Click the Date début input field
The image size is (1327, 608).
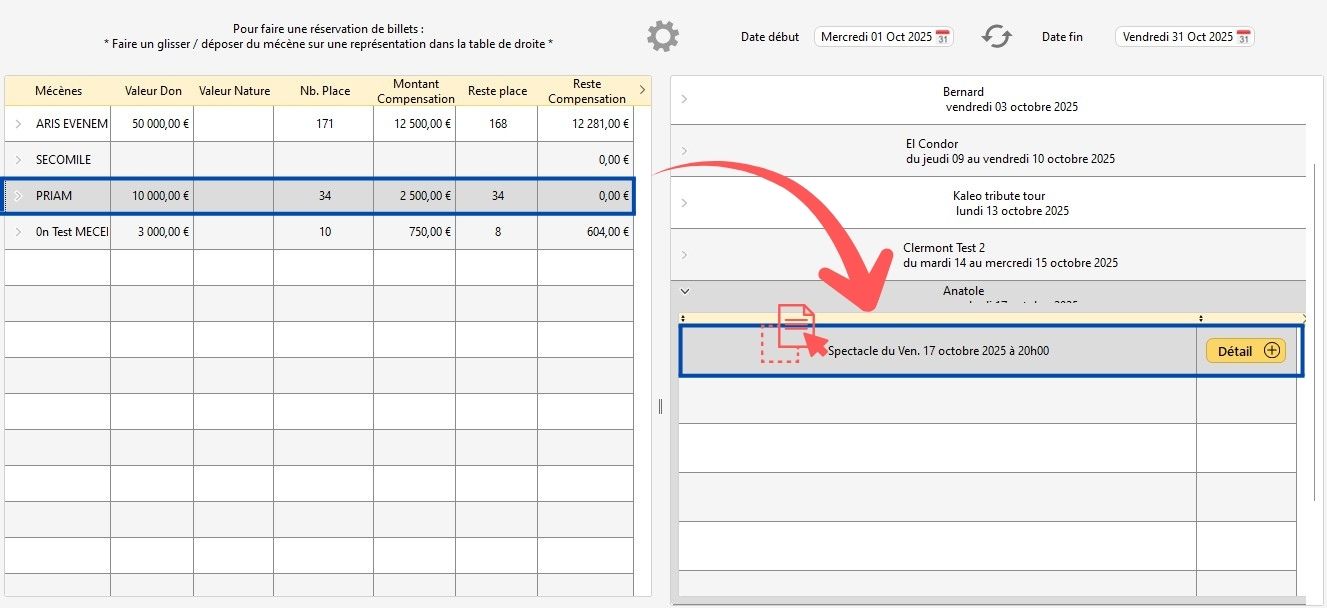pyautogui.click(x=874, y=37)
